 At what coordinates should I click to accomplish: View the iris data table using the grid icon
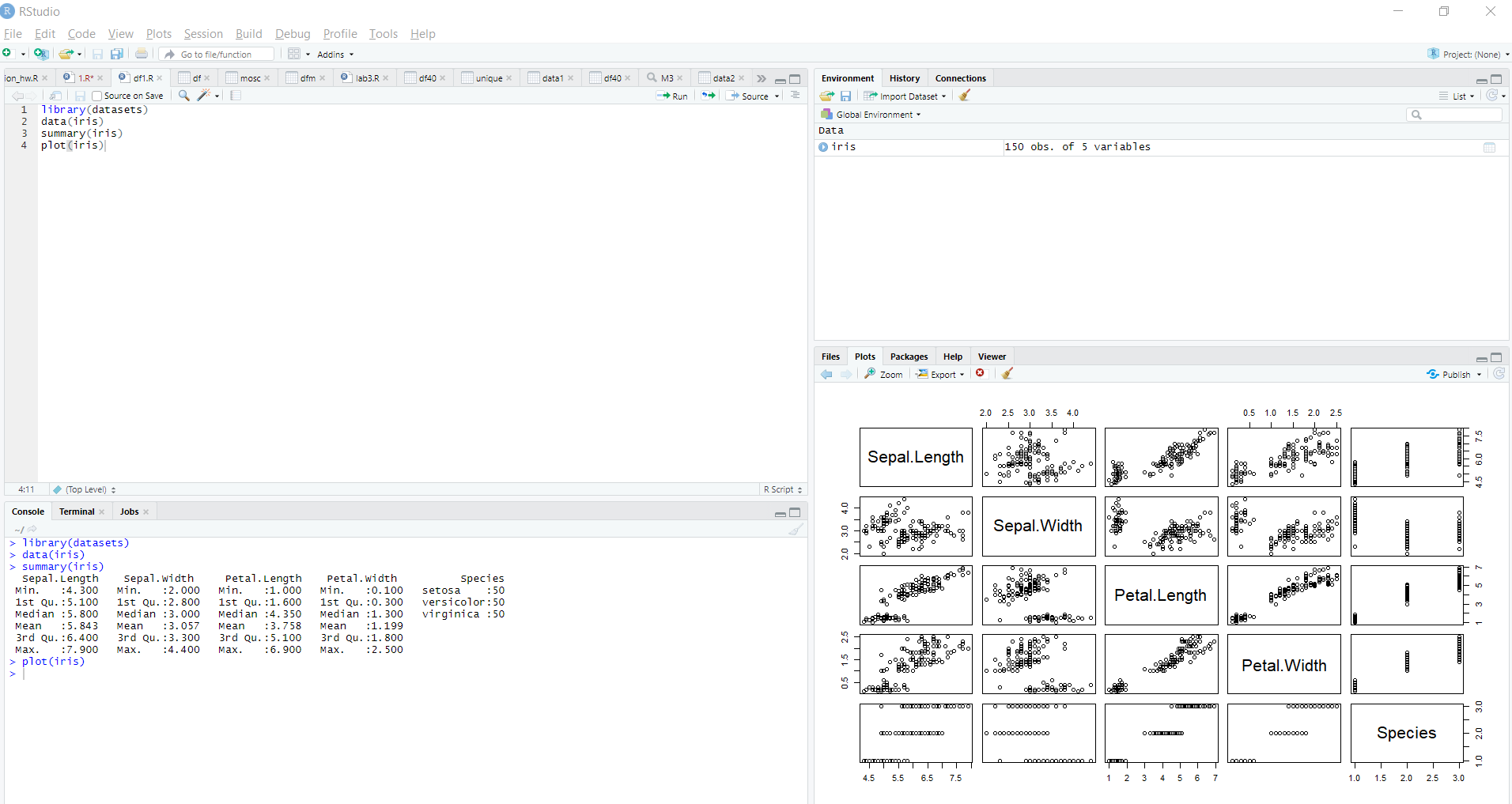pyautogui.click(x=1489, y=147)
